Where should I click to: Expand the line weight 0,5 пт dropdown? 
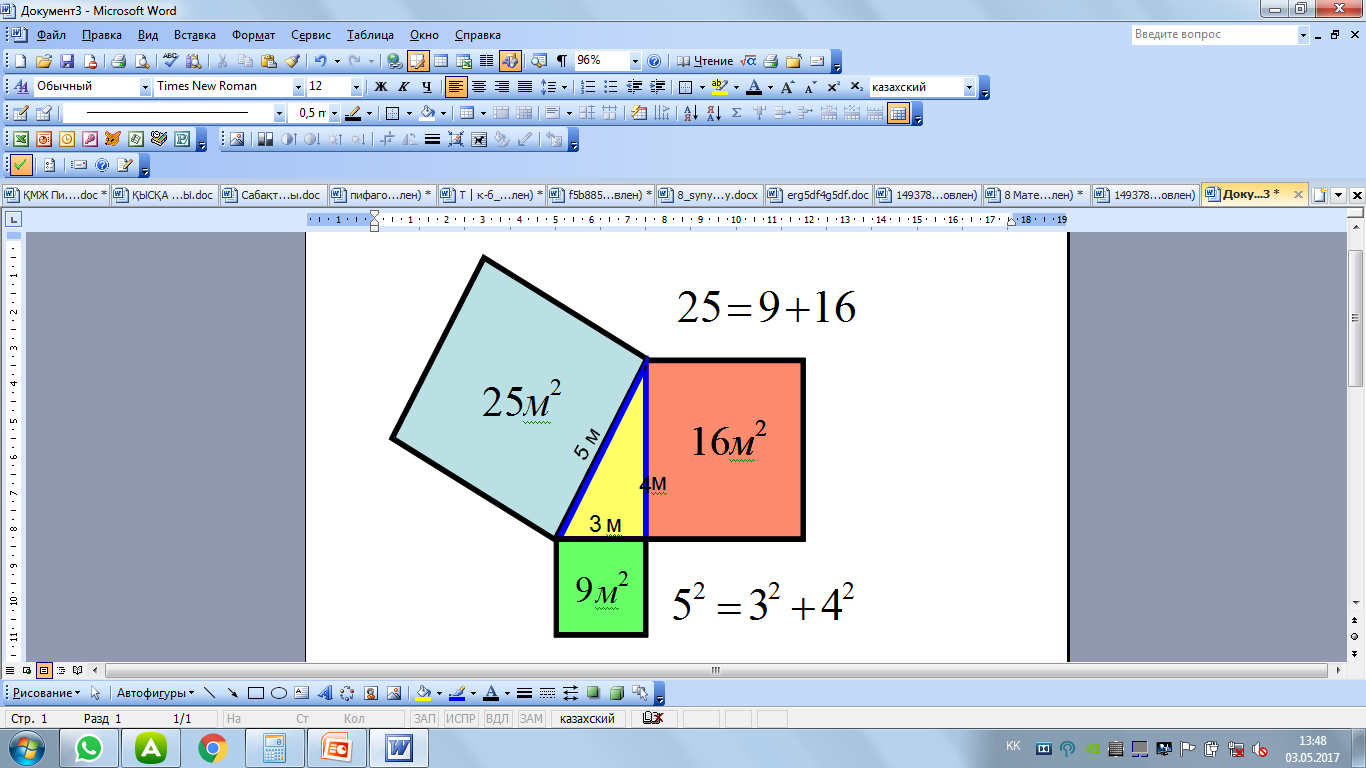(x=334, y=113)
